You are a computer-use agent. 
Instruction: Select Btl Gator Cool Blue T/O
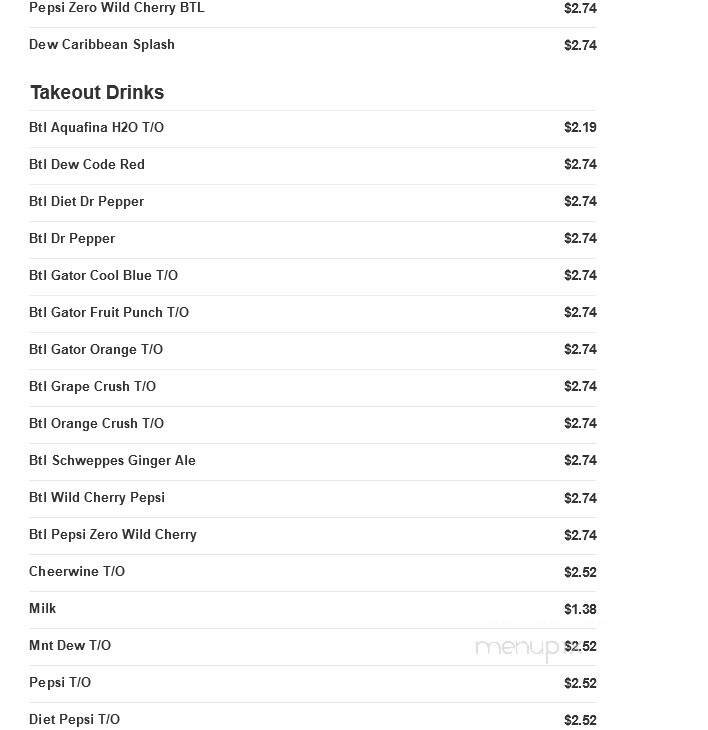click(x=103, y=276)
